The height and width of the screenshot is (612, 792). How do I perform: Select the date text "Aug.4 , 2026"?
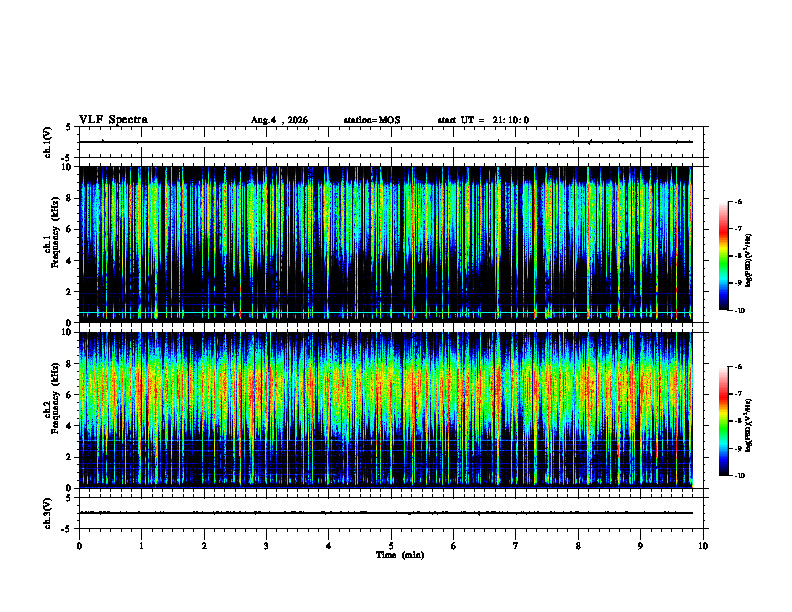click(x=279, y=120)
